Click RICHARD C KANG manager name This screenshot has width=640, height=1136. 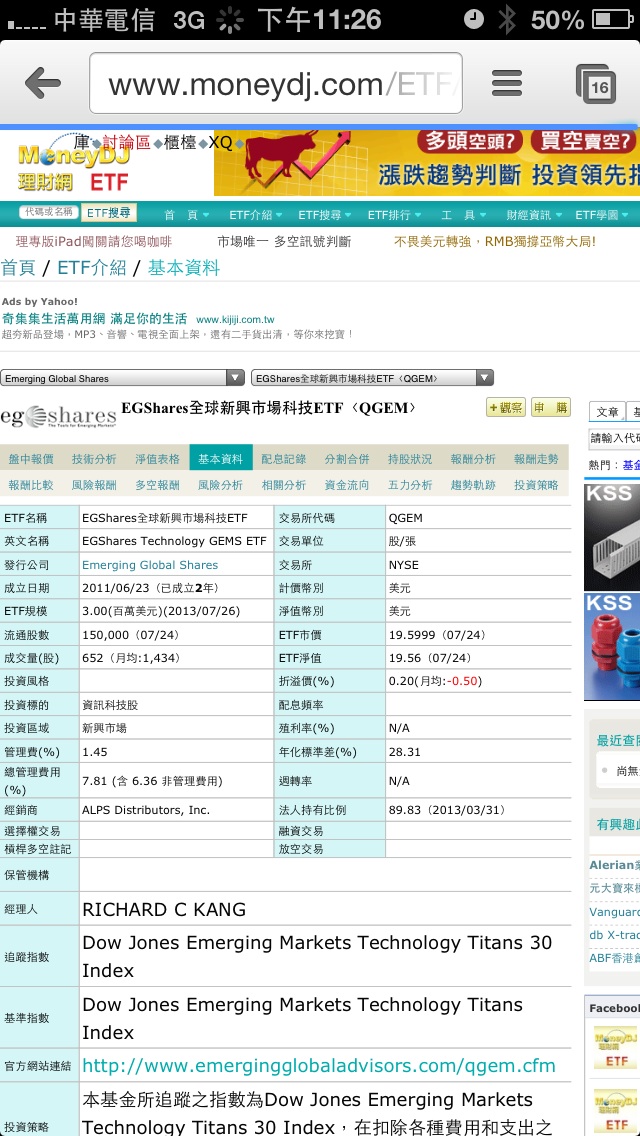tap(165, 909)
